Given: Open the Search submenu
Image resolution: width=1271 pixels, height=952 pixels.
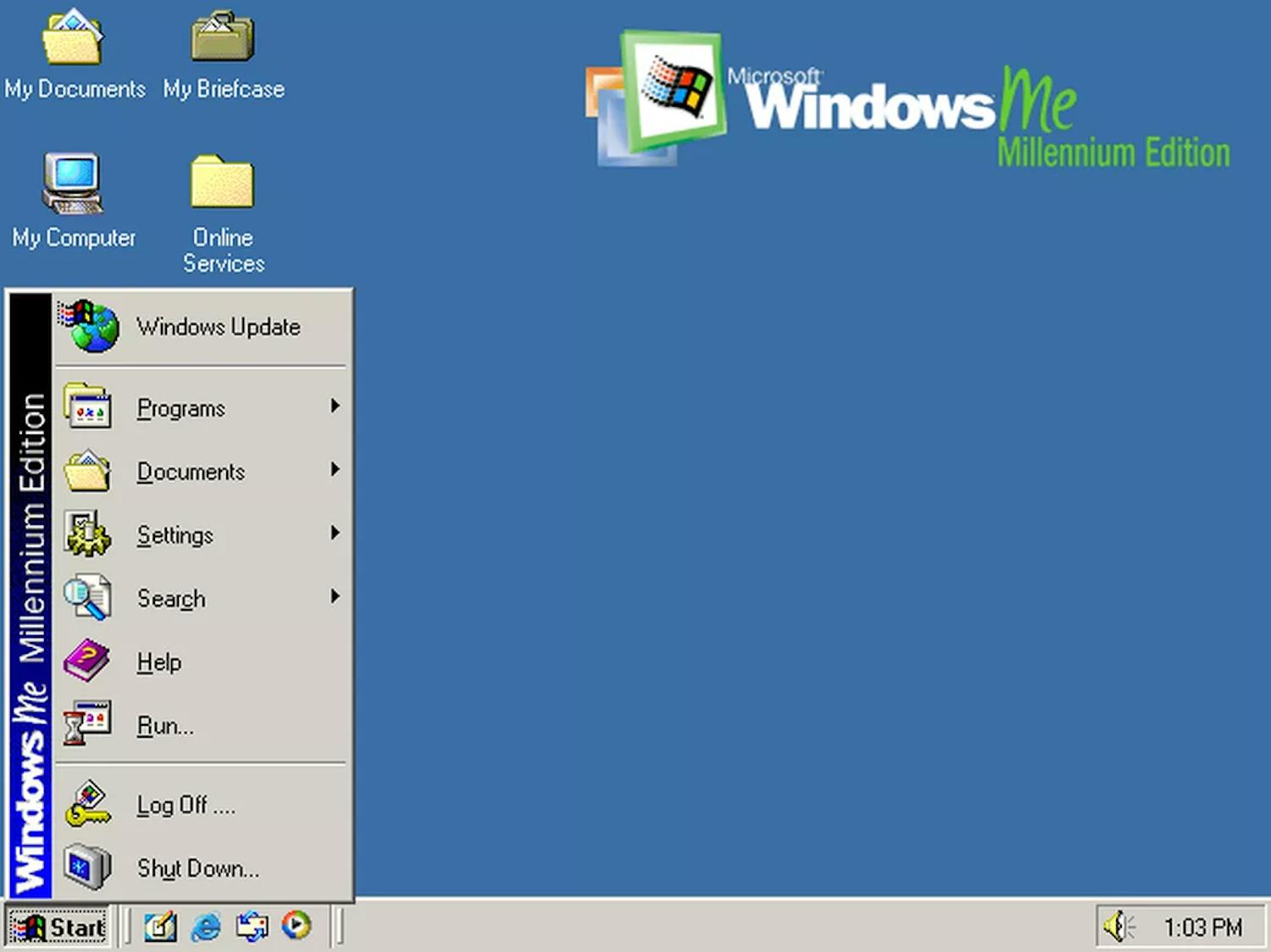Looking at the screenshot, I should pyautogui.click(x=169, y=598).
